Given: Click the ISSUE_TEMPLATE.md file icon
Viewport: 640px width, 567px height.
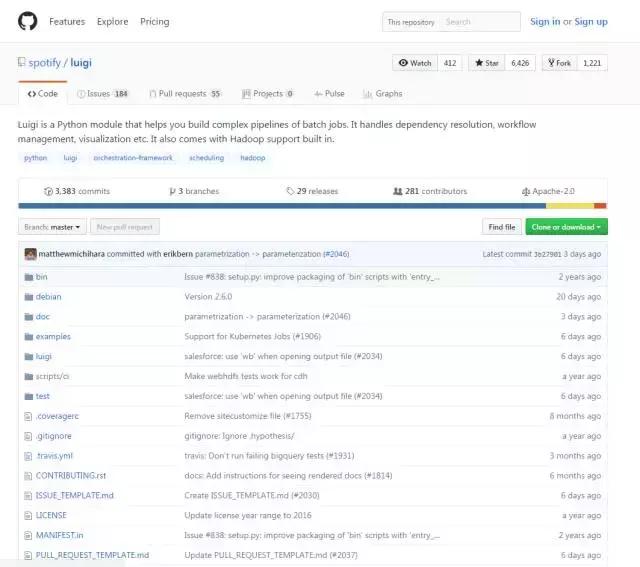Looking at the screenshot, I should 28,496.
